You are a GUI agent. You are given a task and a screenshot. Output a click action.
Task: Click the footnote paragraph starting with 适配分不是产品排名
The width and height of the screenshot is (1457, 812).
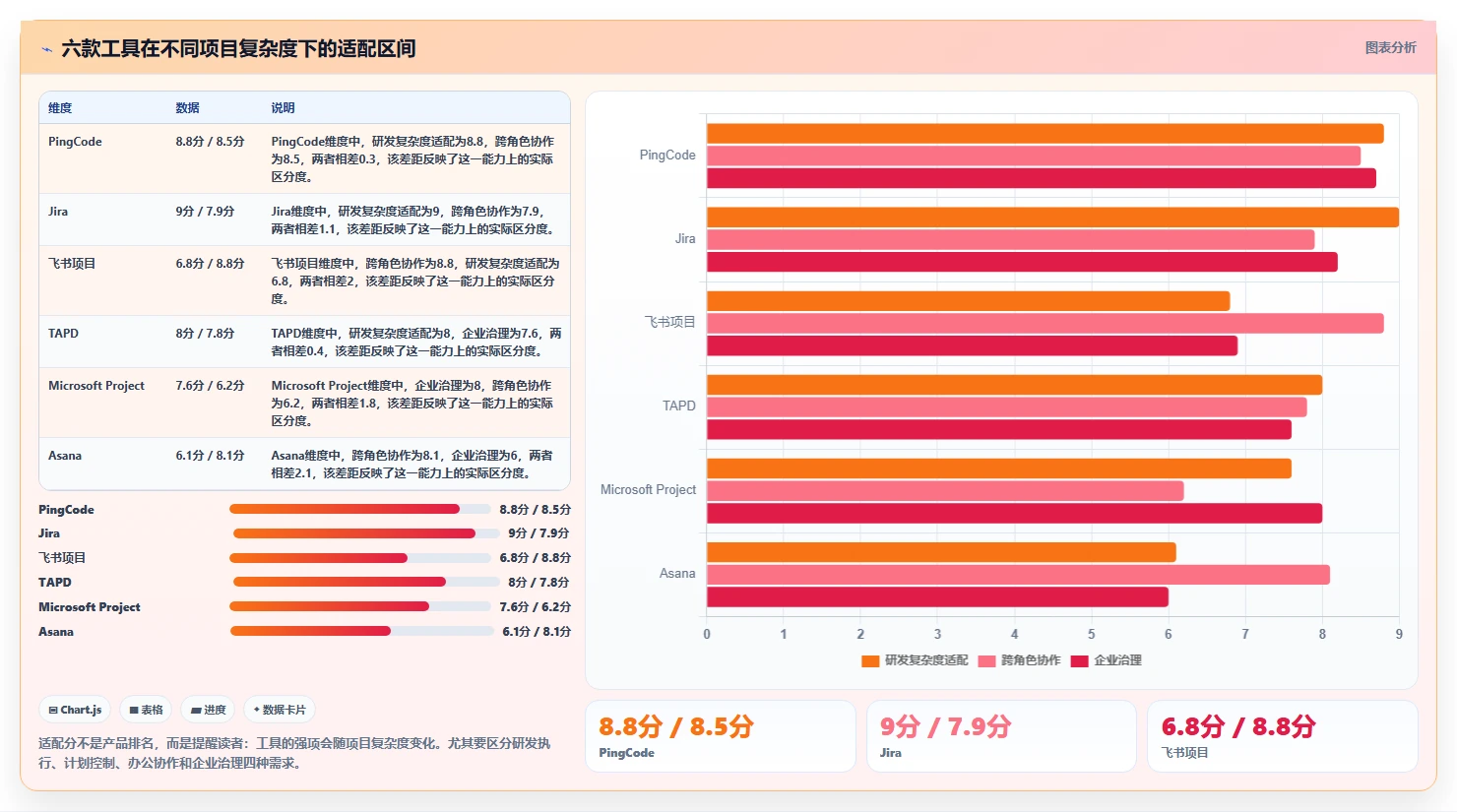295,753
